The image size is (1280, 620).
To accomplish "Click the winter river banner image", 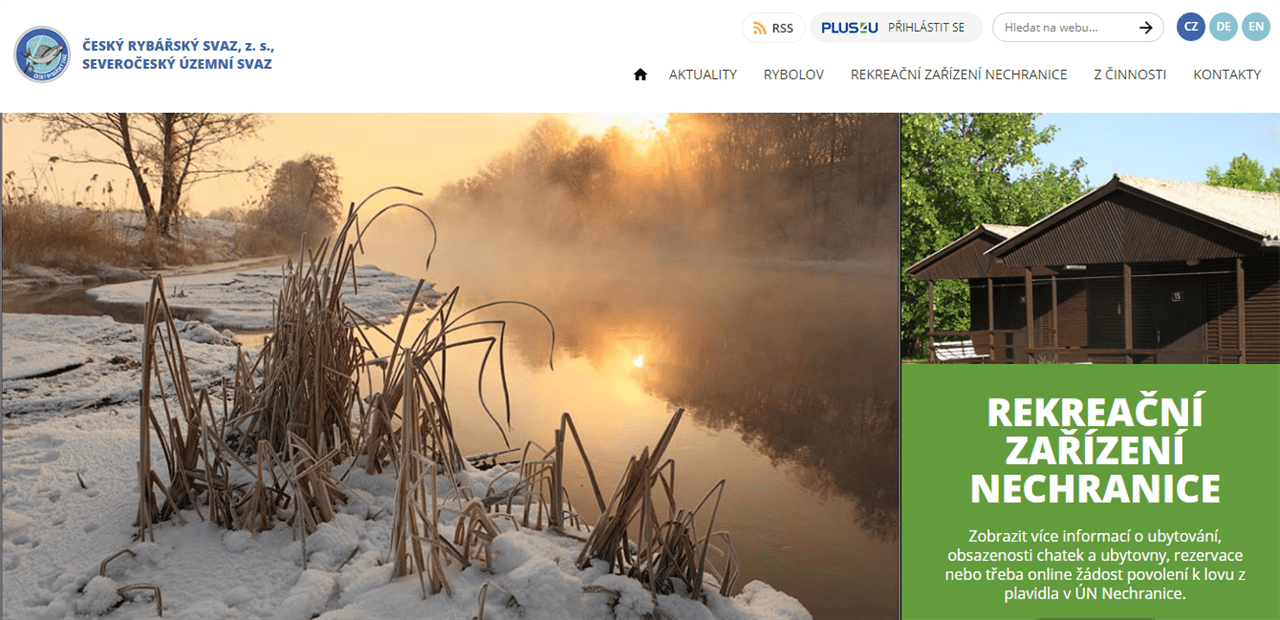I will pos(450,366).
